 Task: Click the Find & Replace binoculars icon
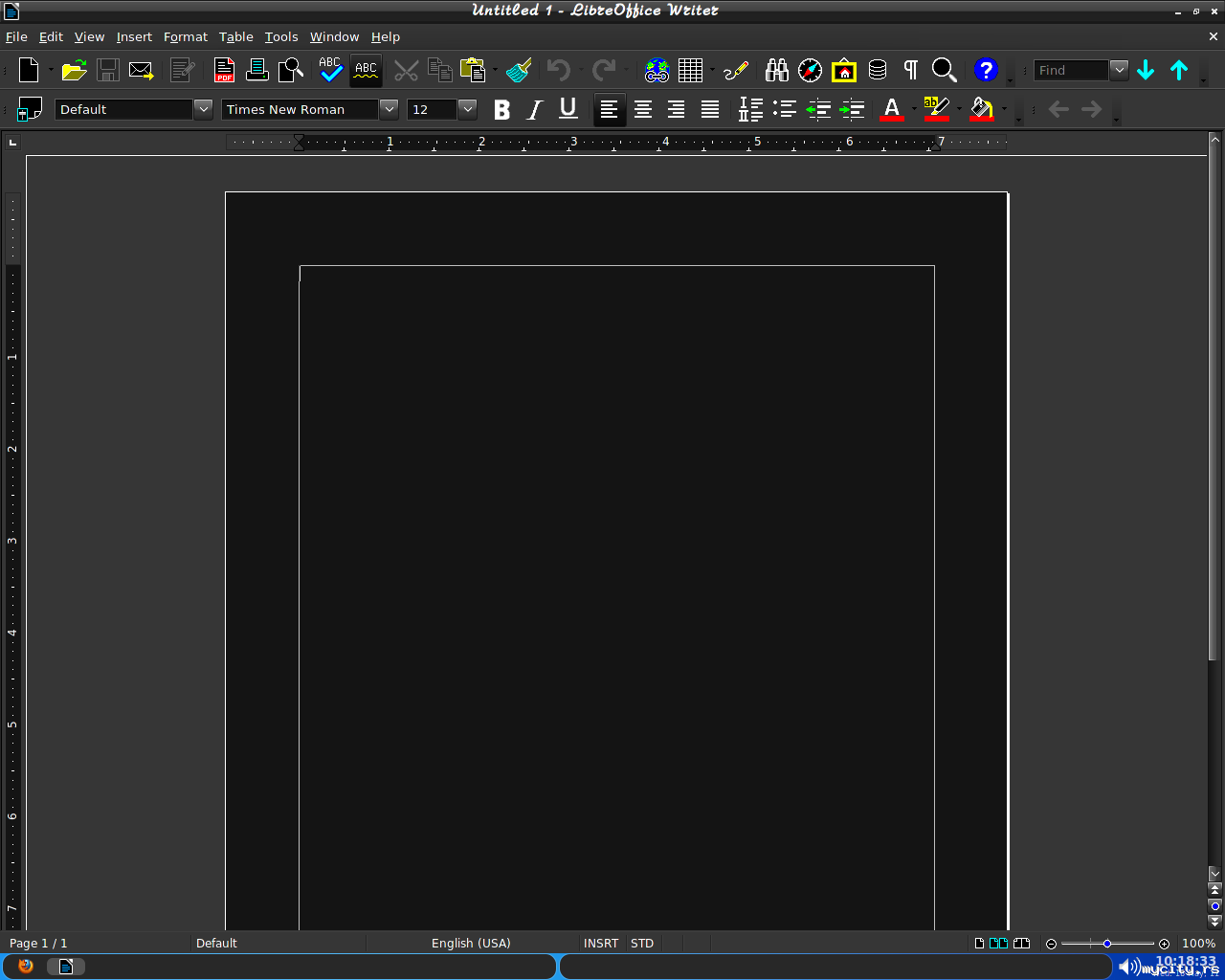(777, 70)
